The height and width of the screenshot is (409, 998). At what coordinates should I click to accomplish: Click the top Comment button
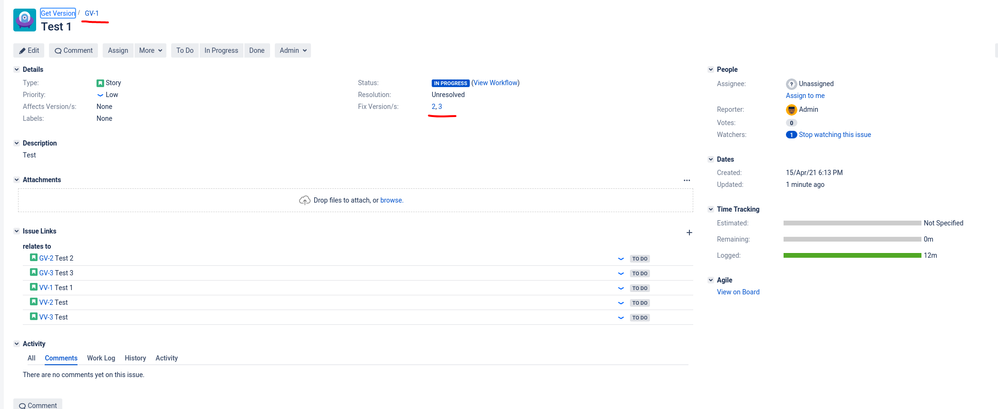point(73,50)
